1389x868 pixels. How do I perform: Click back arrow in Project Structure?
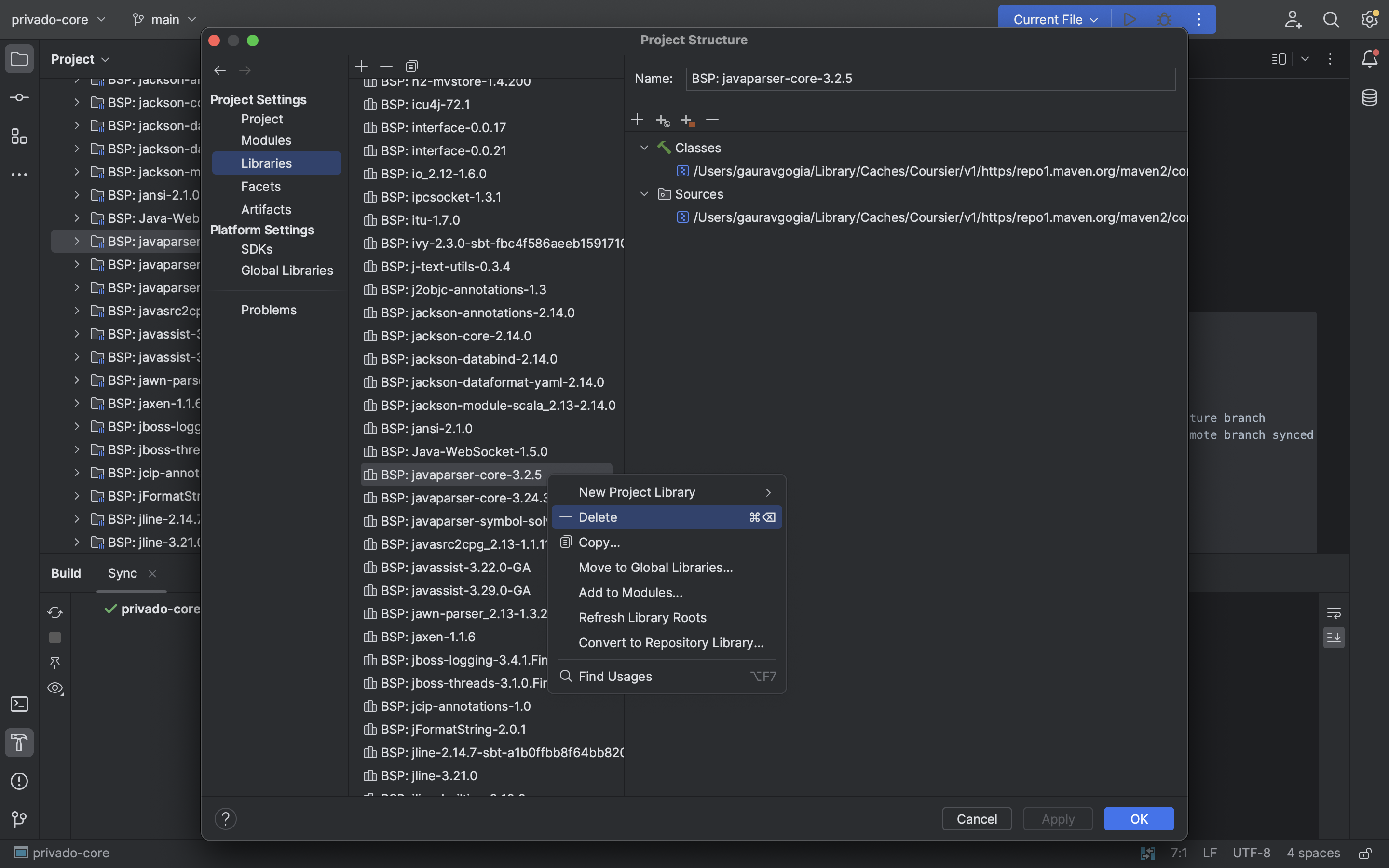pyautogui.click(x=220, y=70)
